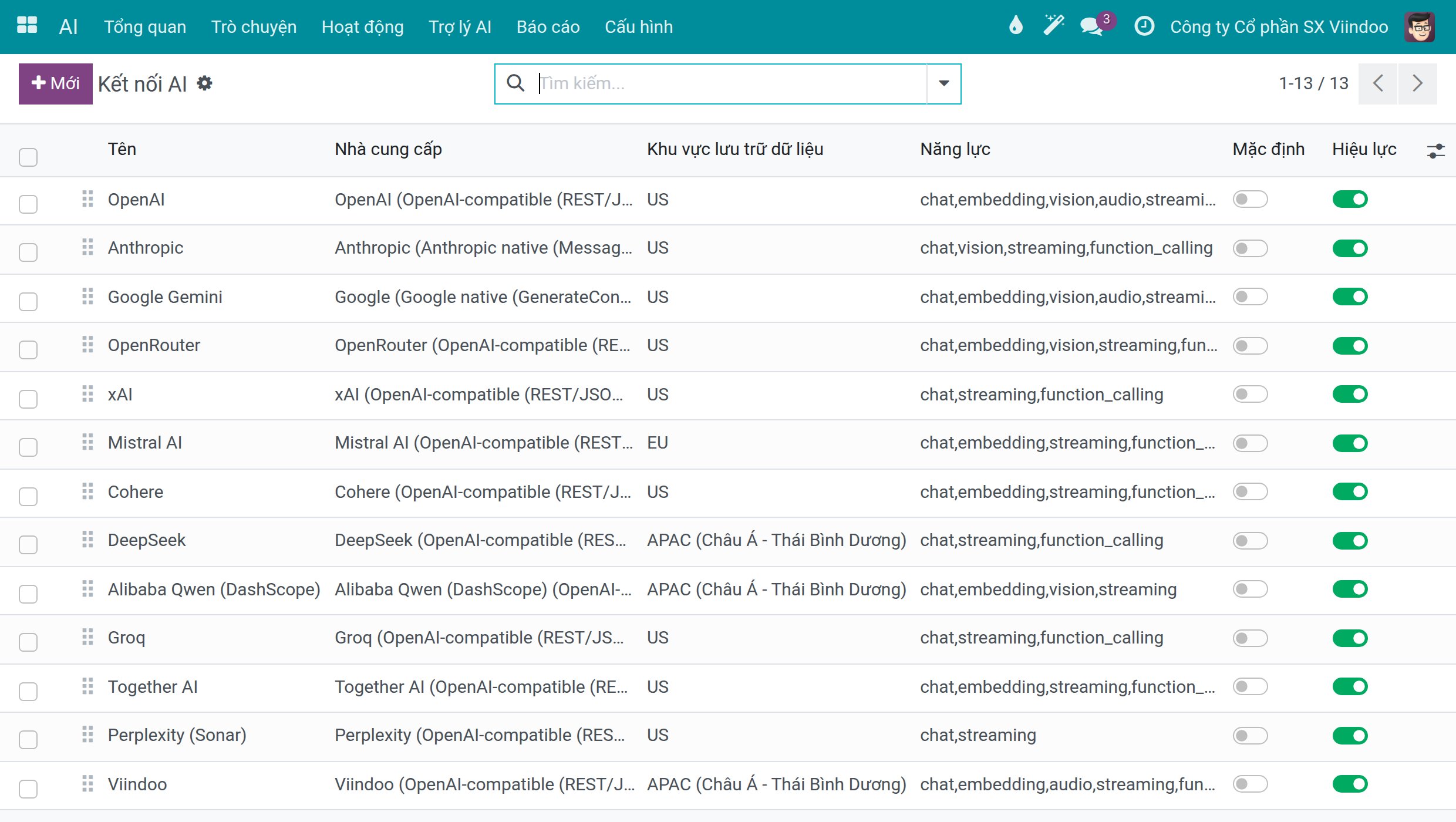
Task: Click the magic wand icon
Action: (1054, 26)
